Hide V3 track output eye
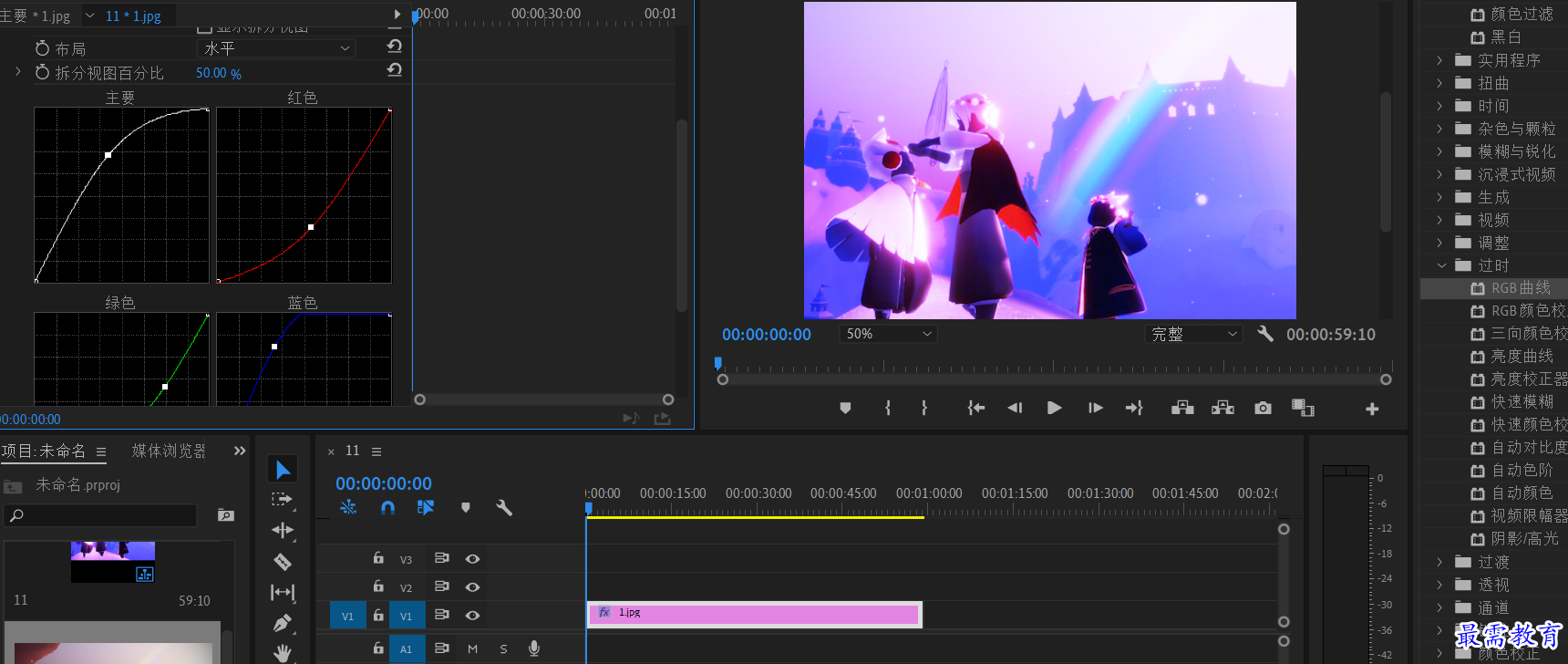This screenshot has height=664, width=1568. pos(472,558)
